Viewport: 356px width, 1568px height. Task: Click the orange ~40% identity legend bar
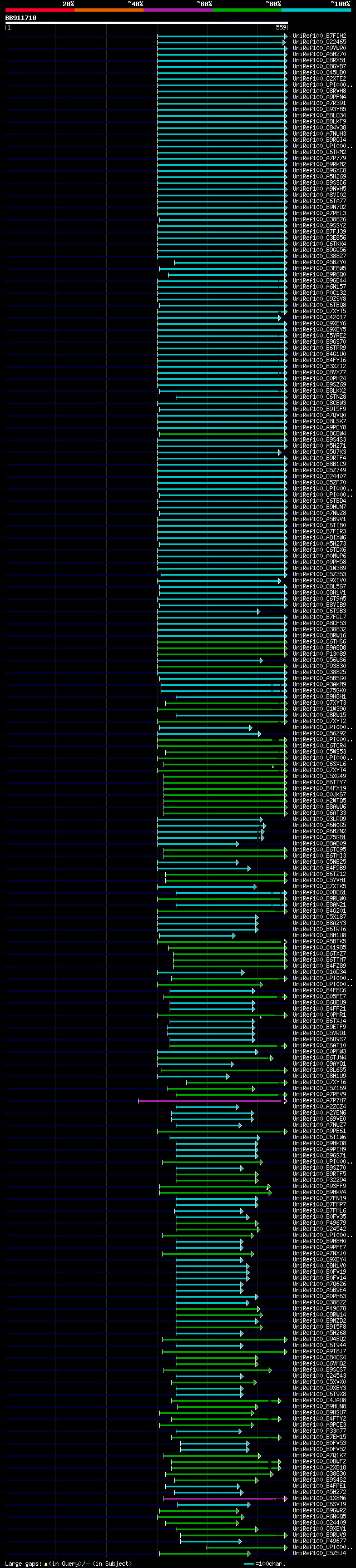click(109, 10)
